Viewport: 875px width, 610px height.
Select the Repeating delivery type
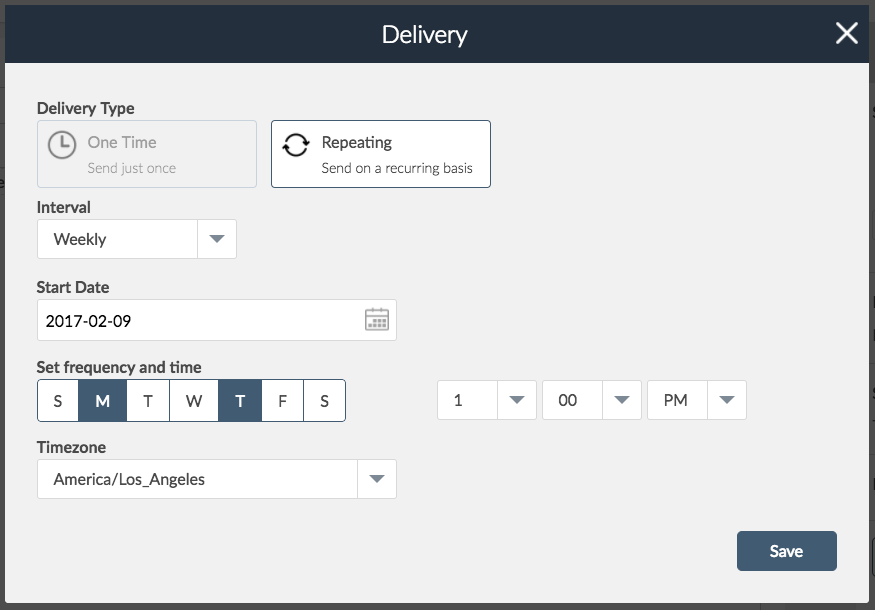(x=381, y=154)
